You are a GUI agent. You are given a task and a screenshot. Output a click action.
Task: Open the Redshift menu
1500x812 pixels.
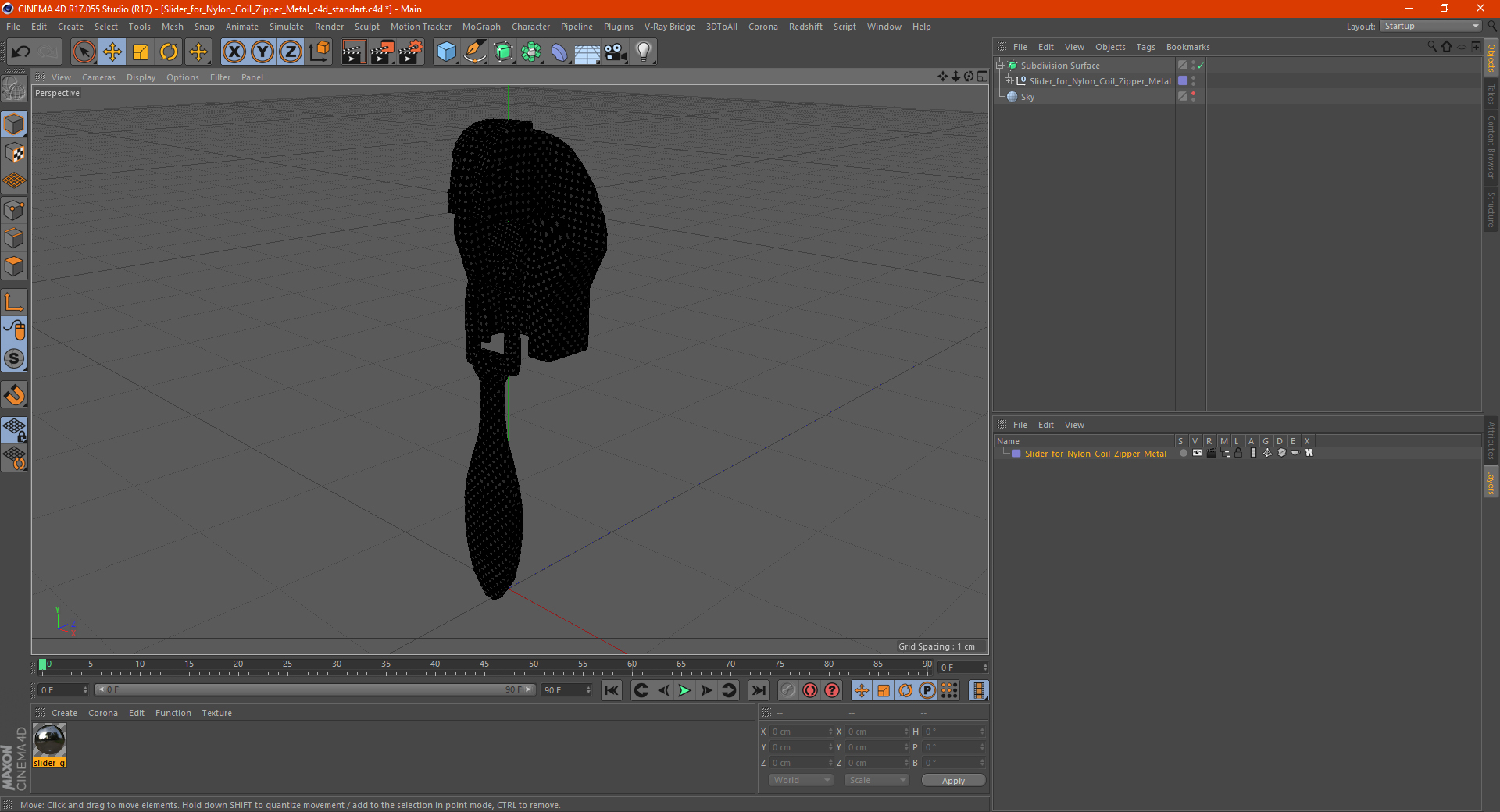[805, 27]
